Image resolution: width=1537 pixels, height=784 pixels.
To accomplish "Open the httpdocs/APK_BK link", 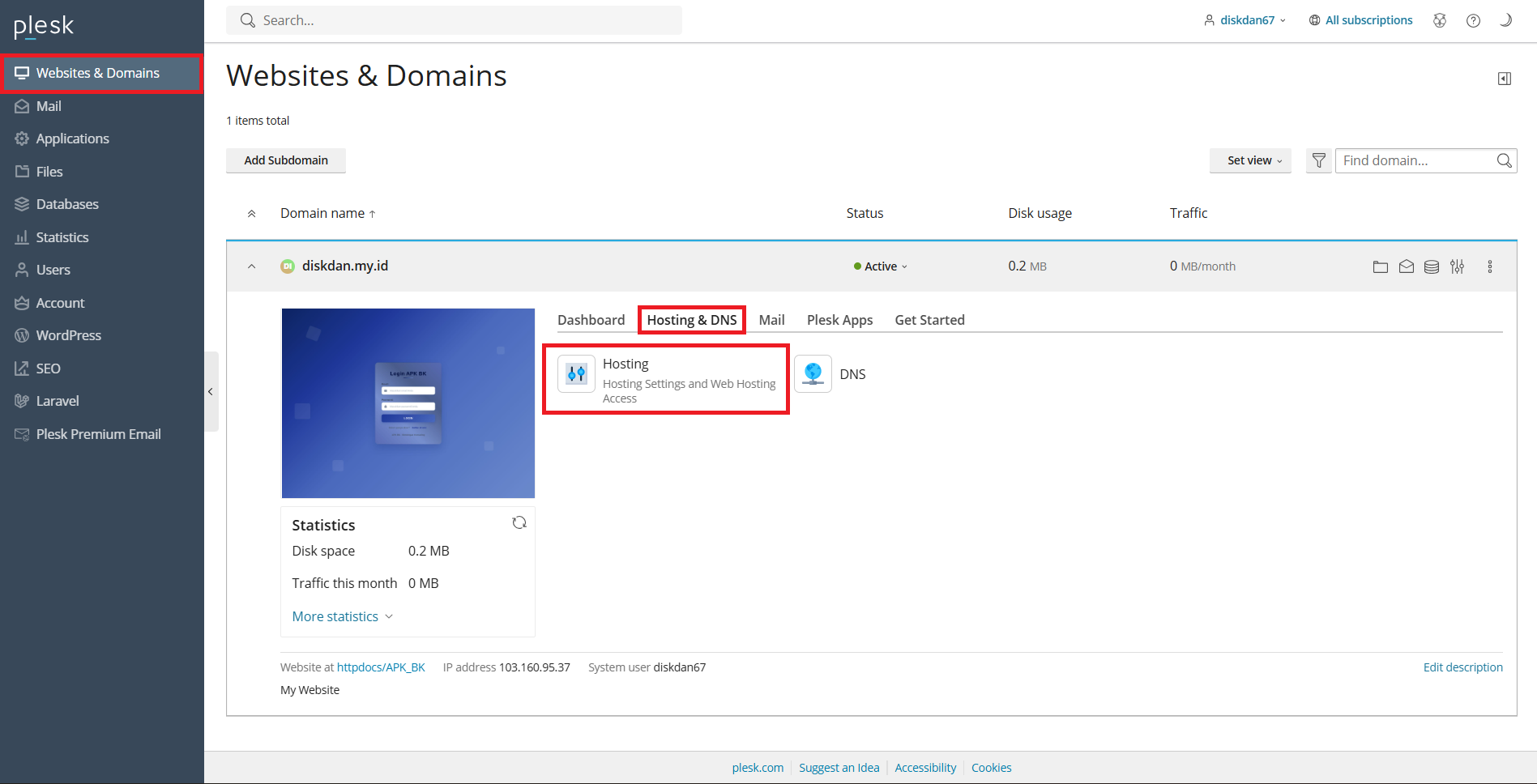I will pyautogui.click(x=381, y=667).
